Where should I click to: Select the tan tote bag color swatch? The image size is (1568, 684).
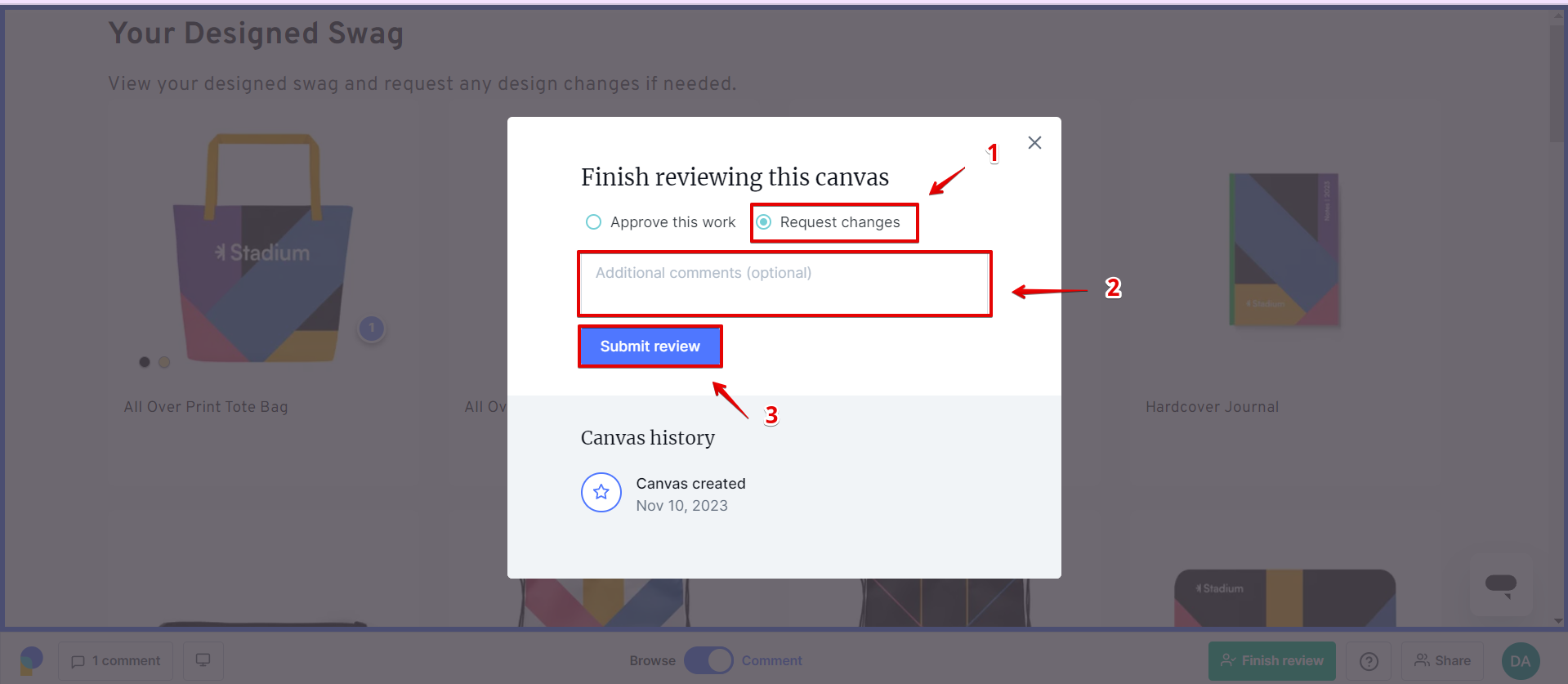(x=164, y=362)
